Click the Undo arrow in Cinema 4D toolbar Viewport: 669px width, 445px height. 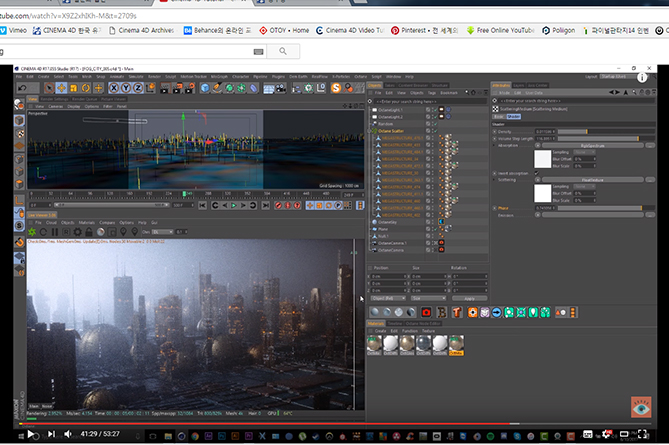pos(23,88)
